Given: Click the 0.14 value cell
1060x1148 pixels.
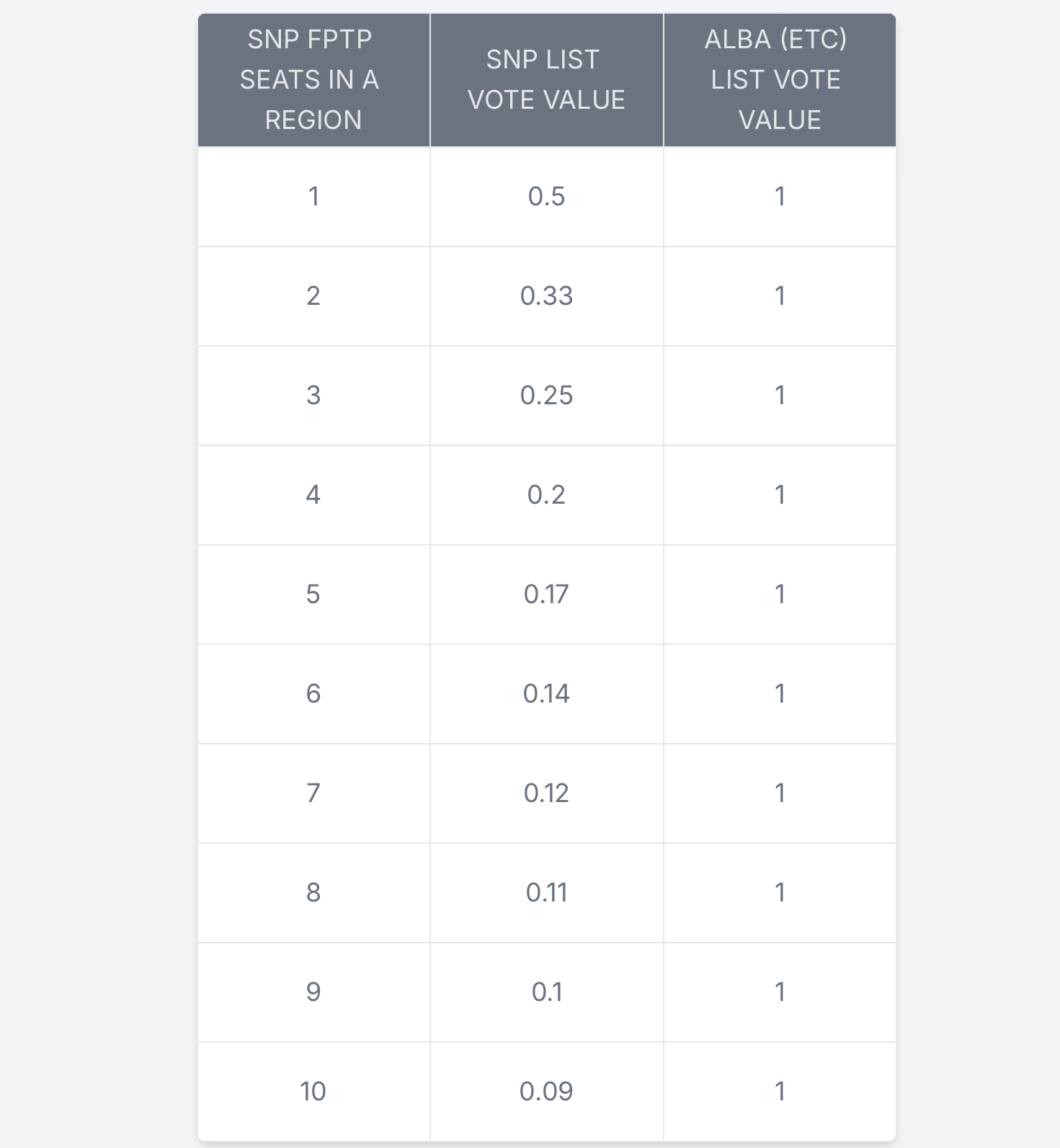Looking at the screenshot, I should [546, 693].
